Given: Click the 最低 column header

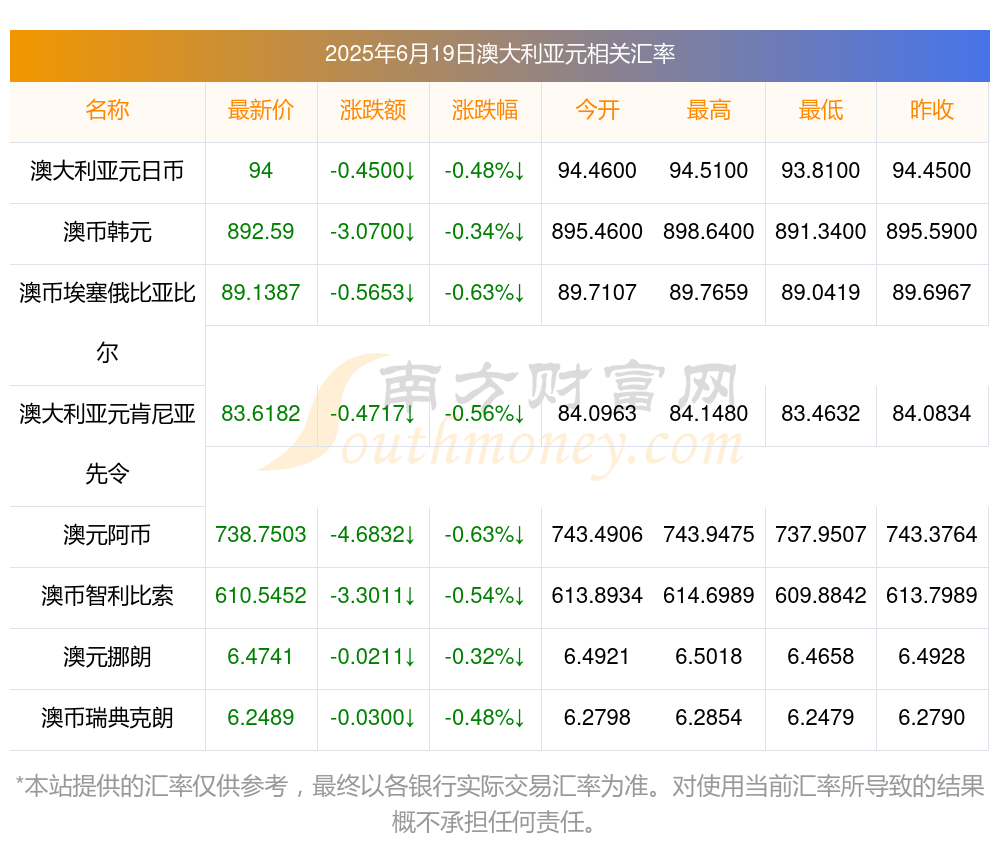Looking at the screenshot, I should pyautogui.click(x=821, y=110).
